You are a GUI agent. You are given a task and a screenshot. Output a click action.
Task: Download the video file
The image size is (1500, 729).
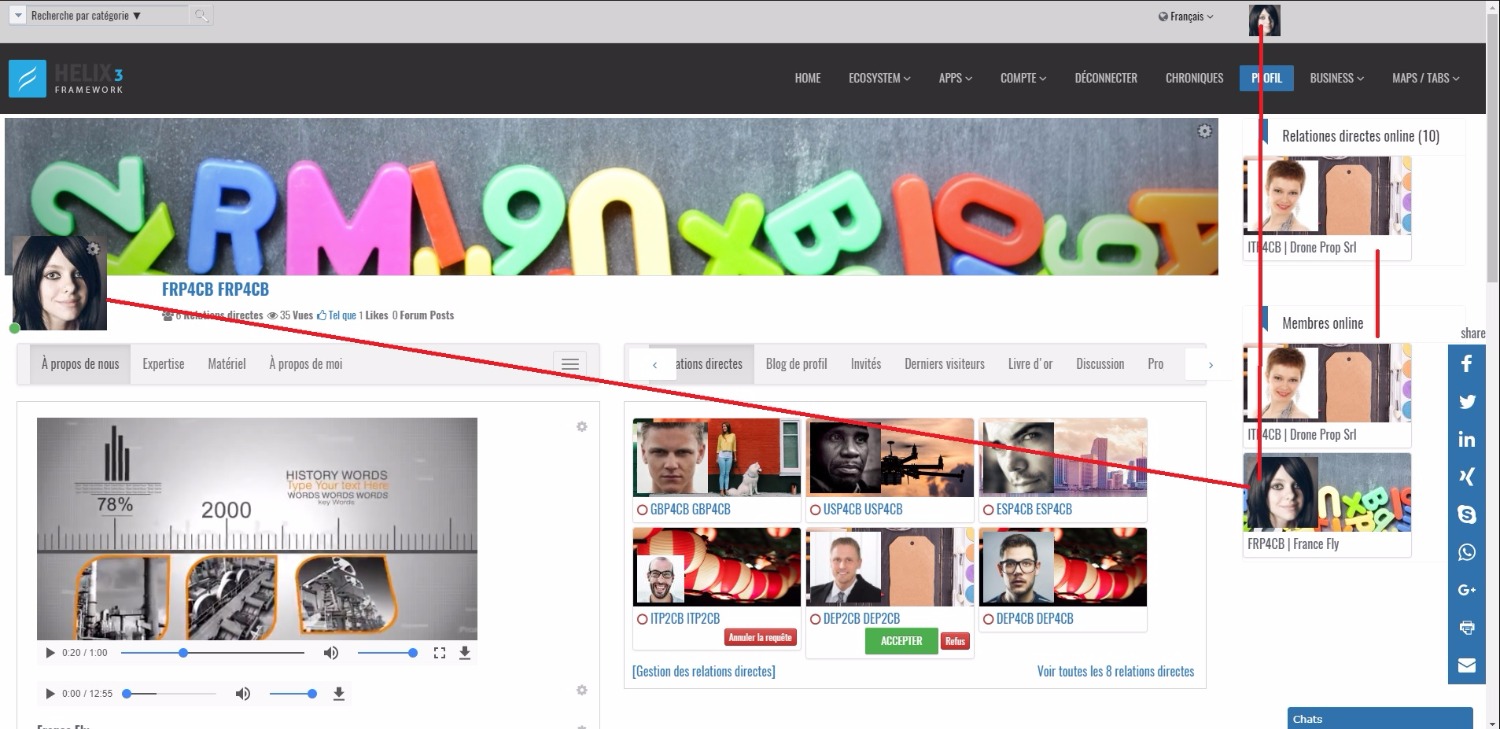coord(465,653)
